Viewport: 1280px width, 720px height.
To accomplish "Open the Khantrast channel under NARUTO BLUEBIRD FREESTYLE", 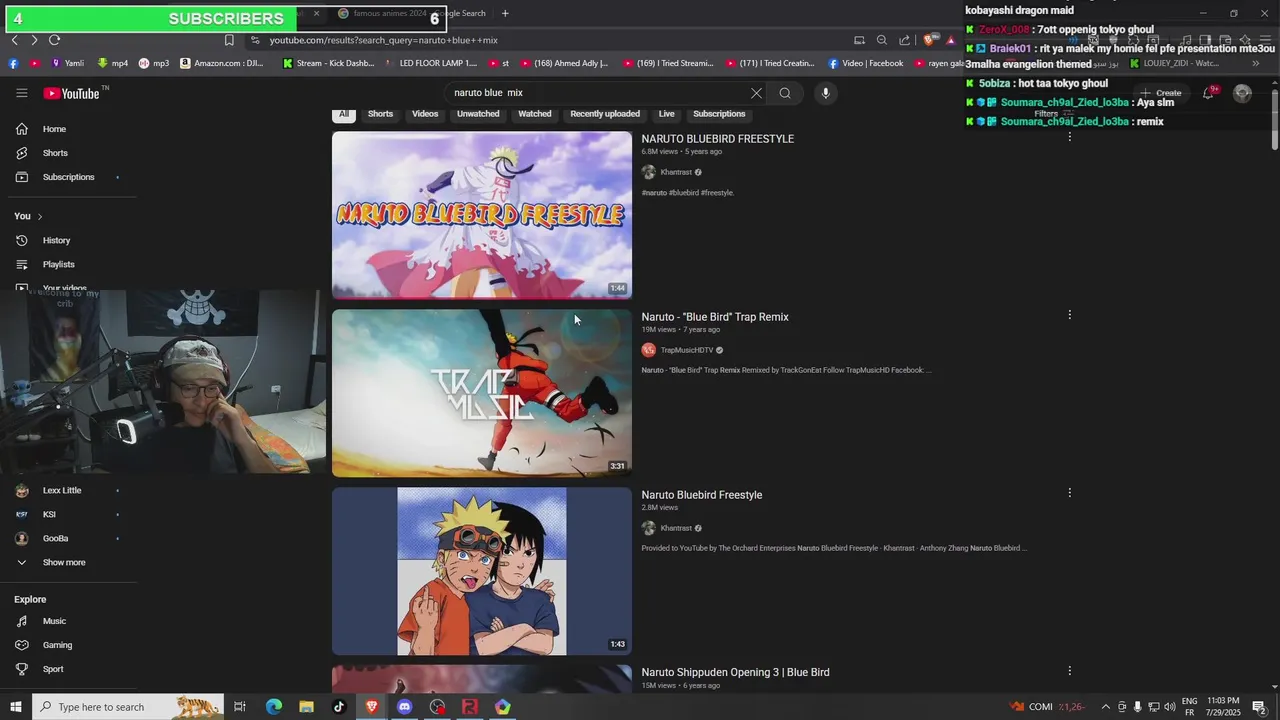I will click(x=676, y=172).
